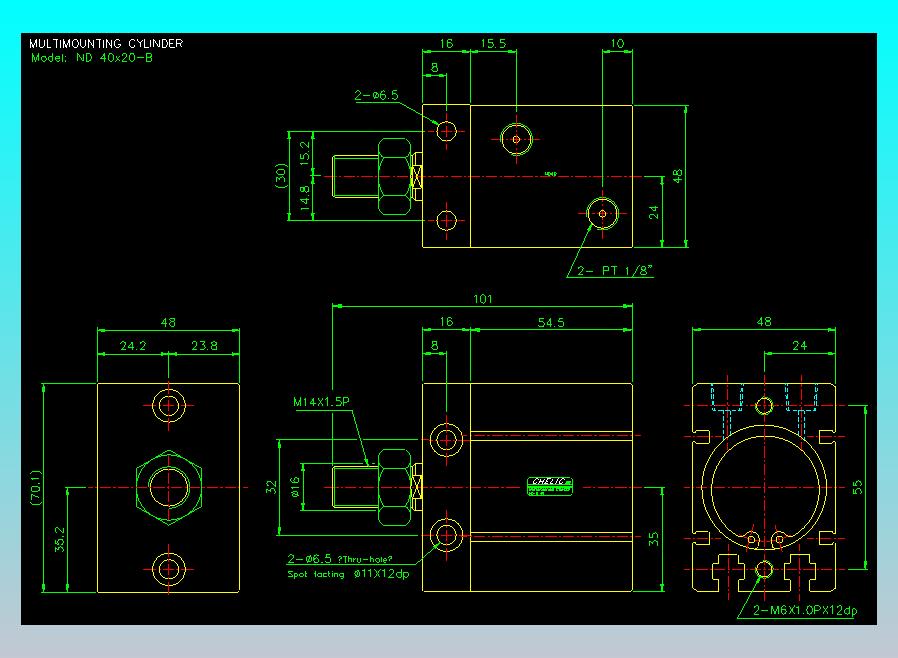Select the 54.5 dimension value
Image resolution: width=898 pixels, height=658 pixels.
[x=551, y=323]
